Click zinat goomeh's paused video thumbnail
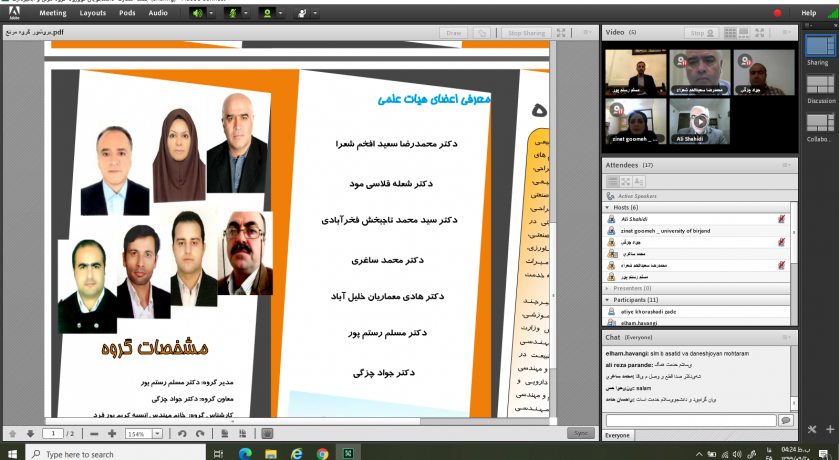 coord(636,121)
